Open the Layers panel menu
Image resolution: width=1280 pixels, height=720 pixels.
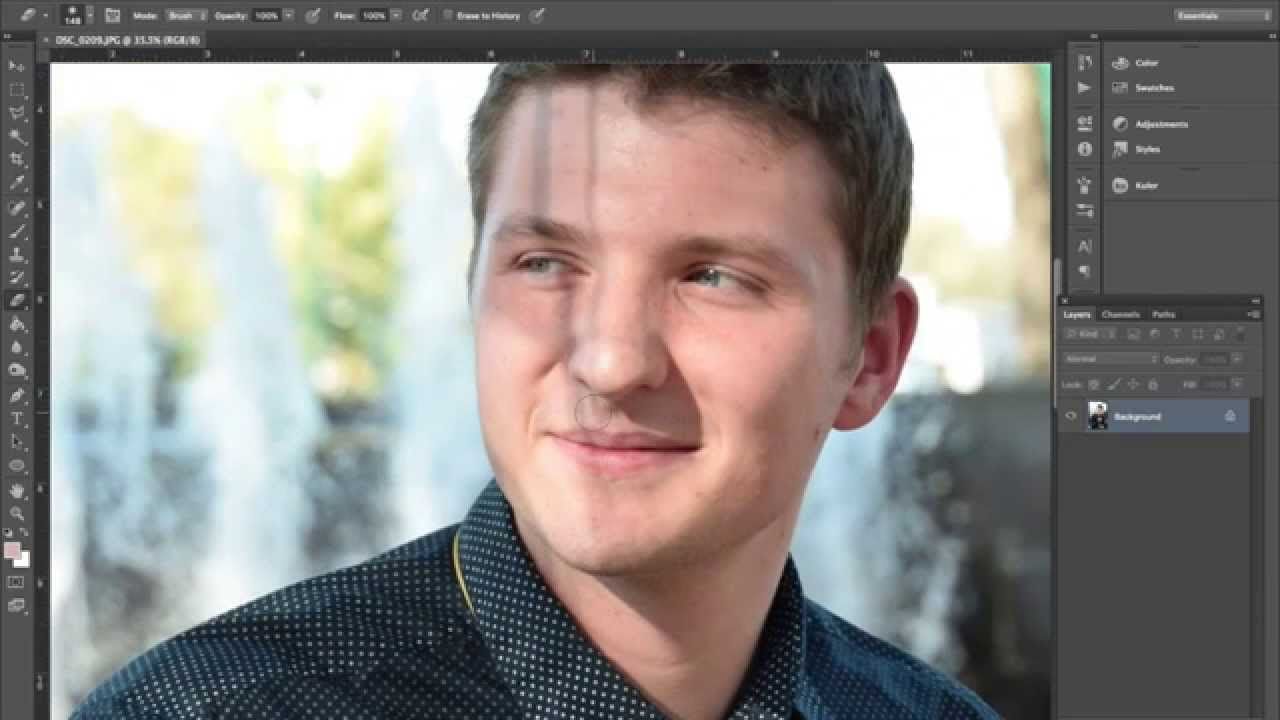[1254, 314]
